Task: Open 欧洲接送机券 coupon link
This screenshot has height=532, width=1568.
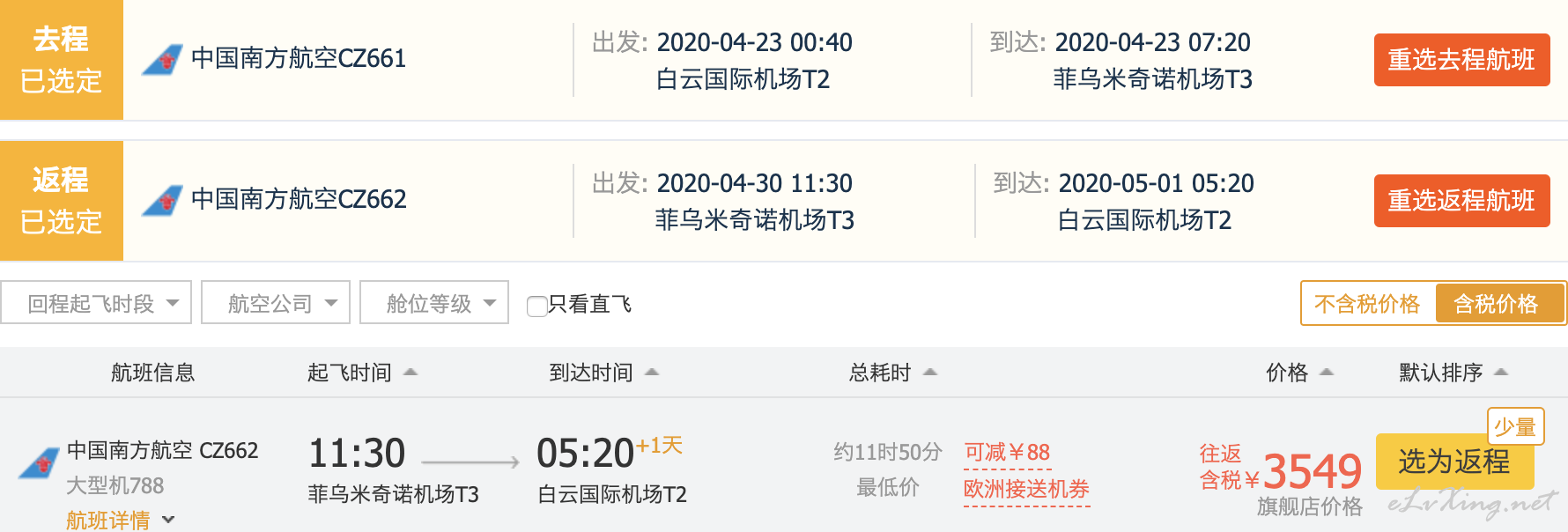Action: 1027,489
